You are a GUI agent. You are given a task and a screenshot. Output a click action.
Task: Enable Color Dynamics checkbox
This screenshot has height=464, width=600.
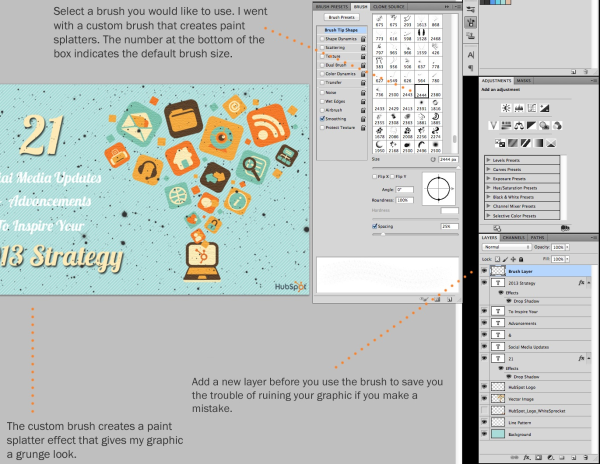(x=322, y=74)
